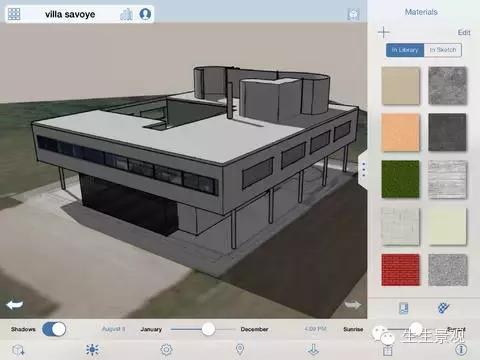Open the add 3D object cube tool
The width and height of the screenshot is (480, 360).
[x=18, y=350]
